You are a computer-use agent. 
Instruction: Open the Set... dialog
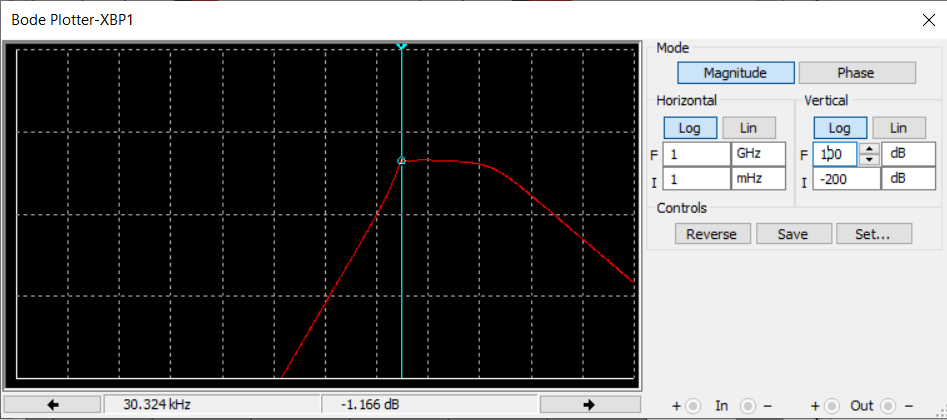(x=874, y=234)
